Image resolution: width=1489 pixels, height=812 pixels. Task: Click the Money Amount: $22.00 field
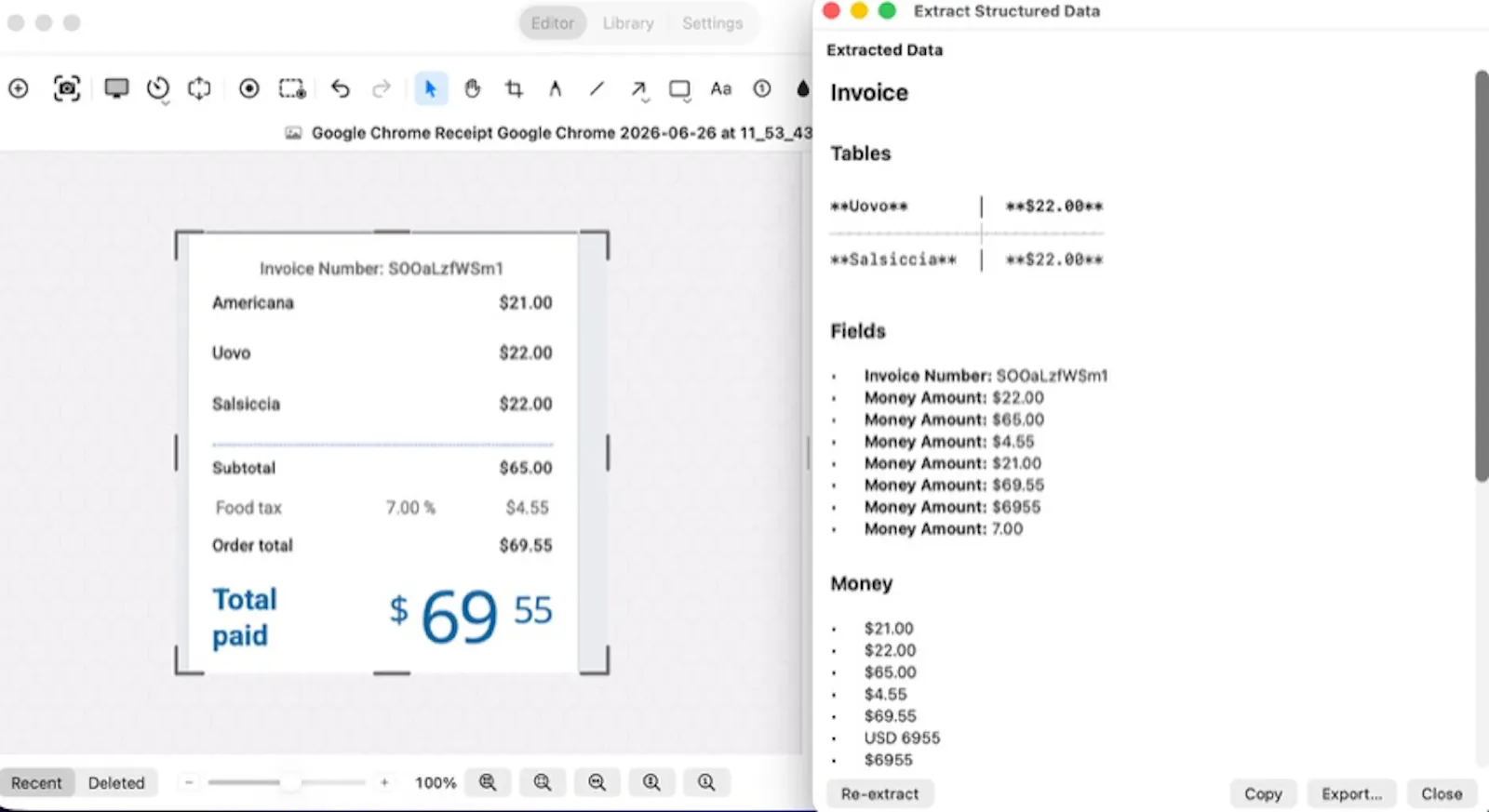click(x=954, y=397)
